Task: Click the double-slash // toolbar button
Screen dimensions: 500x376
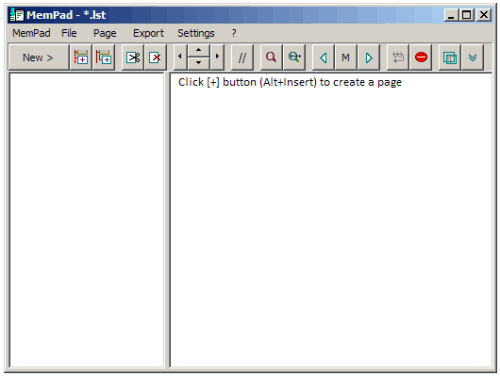Action: pos(242,58)
